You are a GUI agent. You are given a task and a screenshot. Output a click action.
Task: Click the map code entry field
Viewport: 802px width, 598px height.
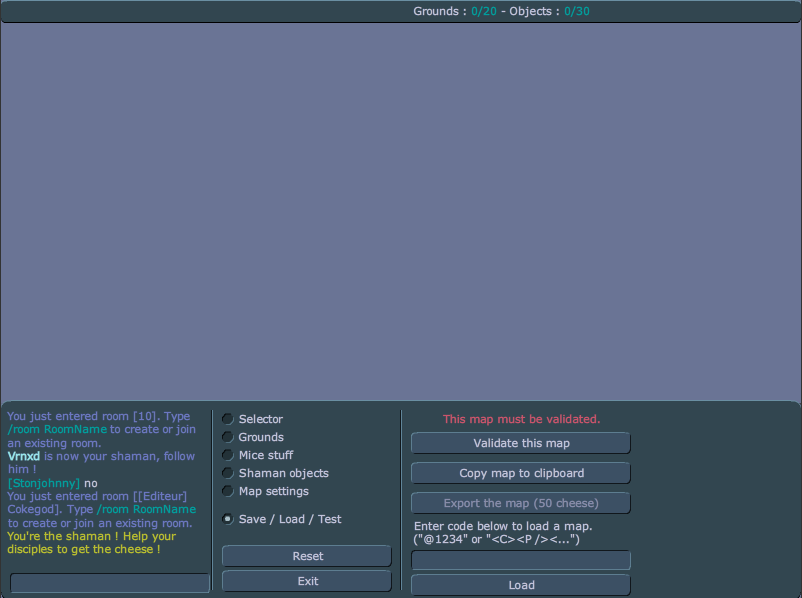tap(520, 560)
